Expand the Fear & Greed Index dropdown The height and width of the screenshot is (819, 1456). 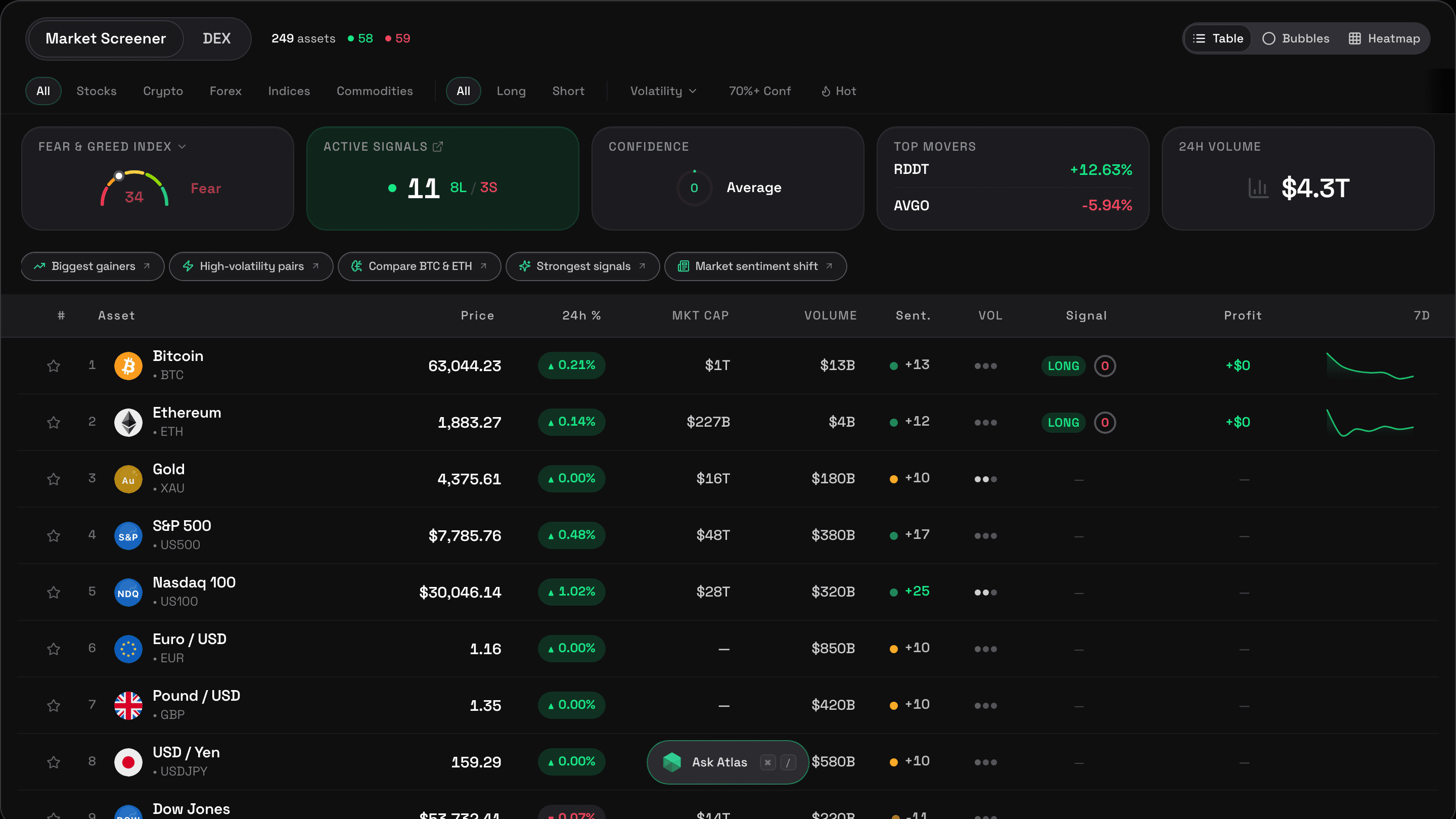(182, 147)
